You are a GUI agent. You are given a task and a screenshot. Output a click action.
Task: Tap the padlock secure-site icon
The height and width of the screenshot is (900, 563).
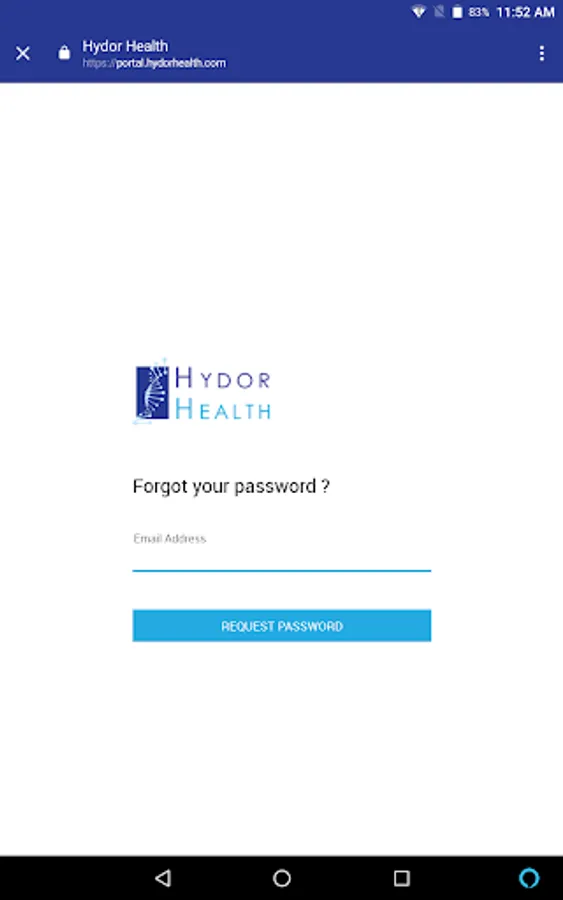[64, 53]
